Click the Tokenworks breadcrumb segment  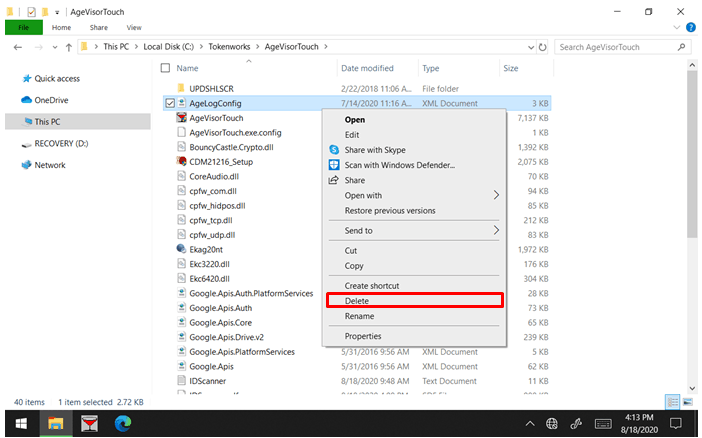[229, 47]
